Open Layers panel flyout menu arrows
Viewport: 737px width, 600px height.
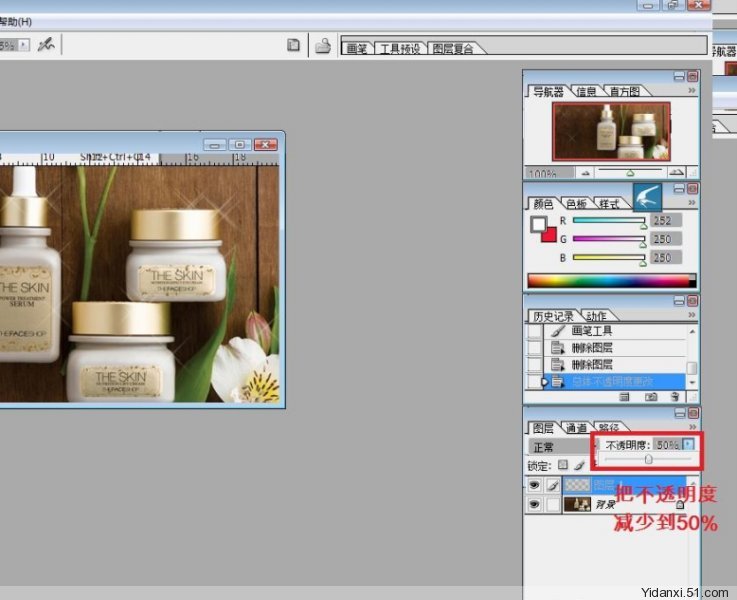coord(692,427)
